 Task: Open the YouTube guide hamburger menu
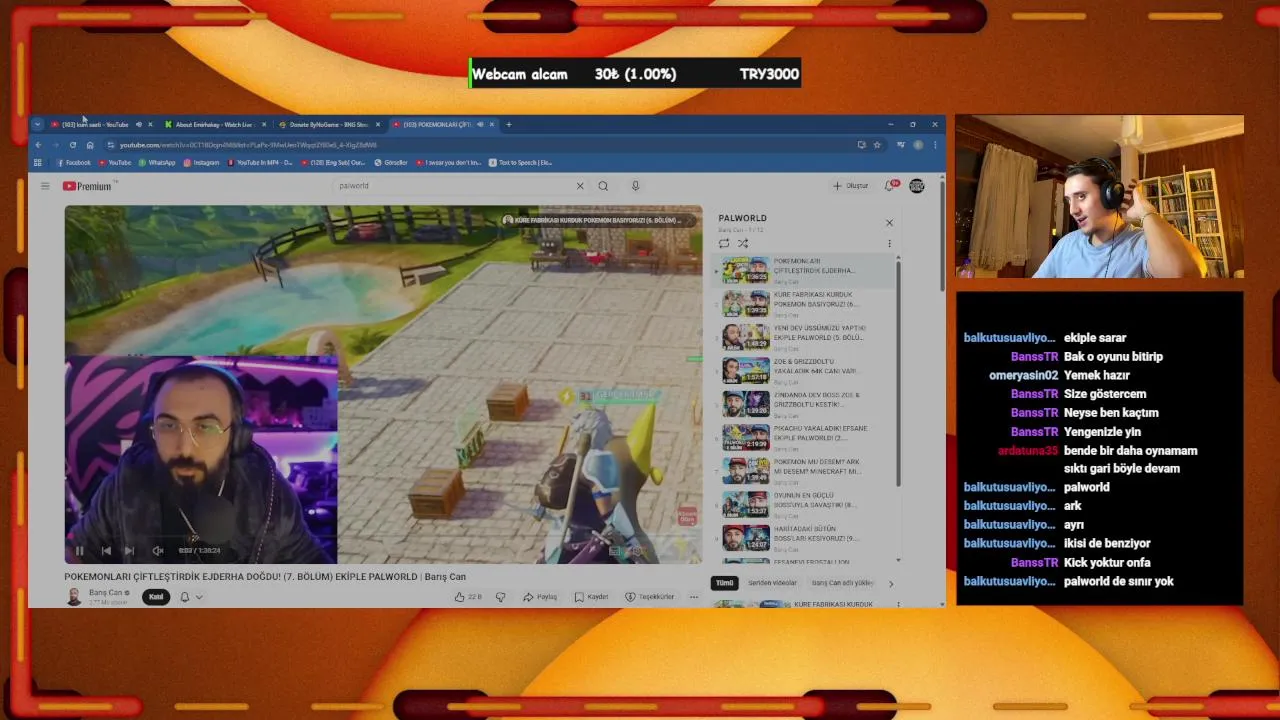45,186
